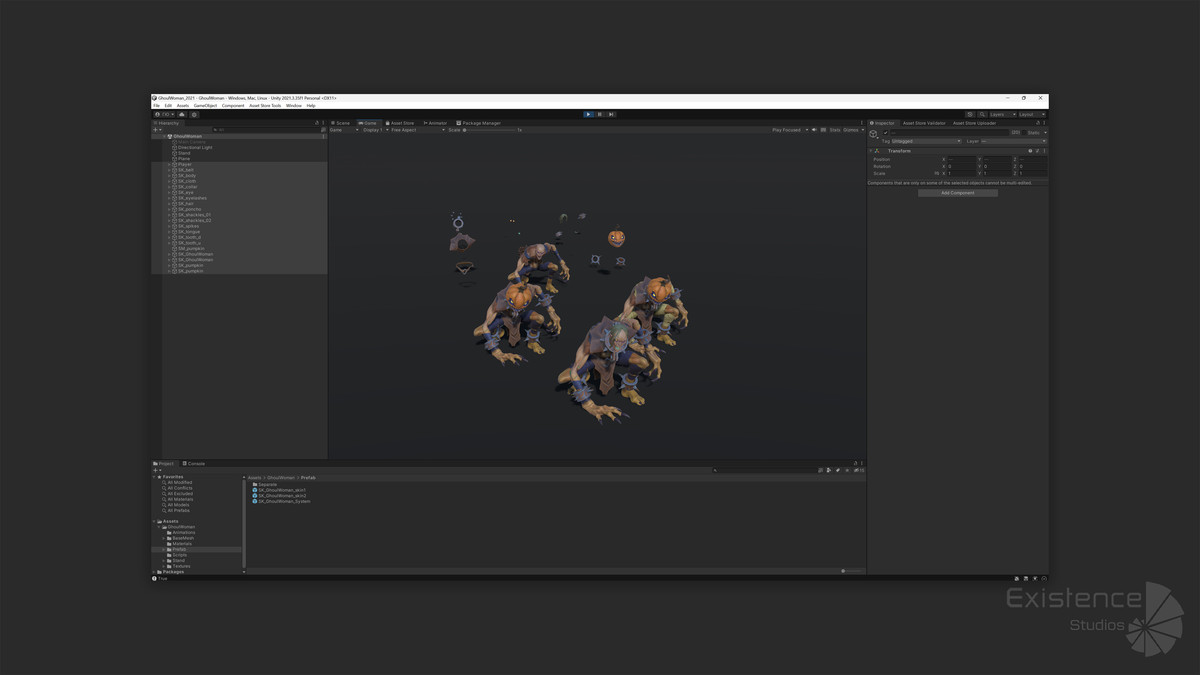Select the Plane object in Hierarchy
This screenshot has width=1200, height=675.
pos(181,159)
